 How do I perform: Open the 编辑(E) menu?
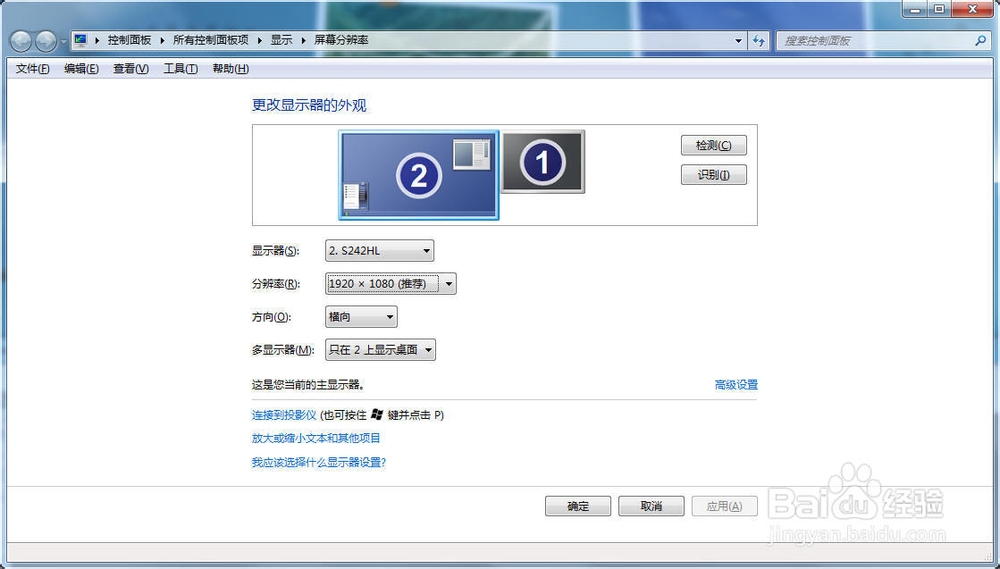[81, 68]
